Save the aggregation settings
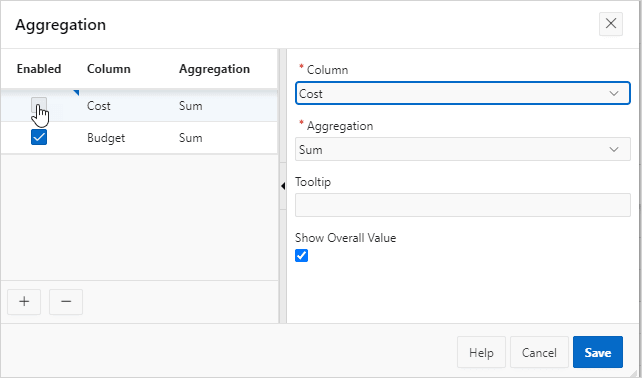Screen dimensions: 642x378 point(598,352)
